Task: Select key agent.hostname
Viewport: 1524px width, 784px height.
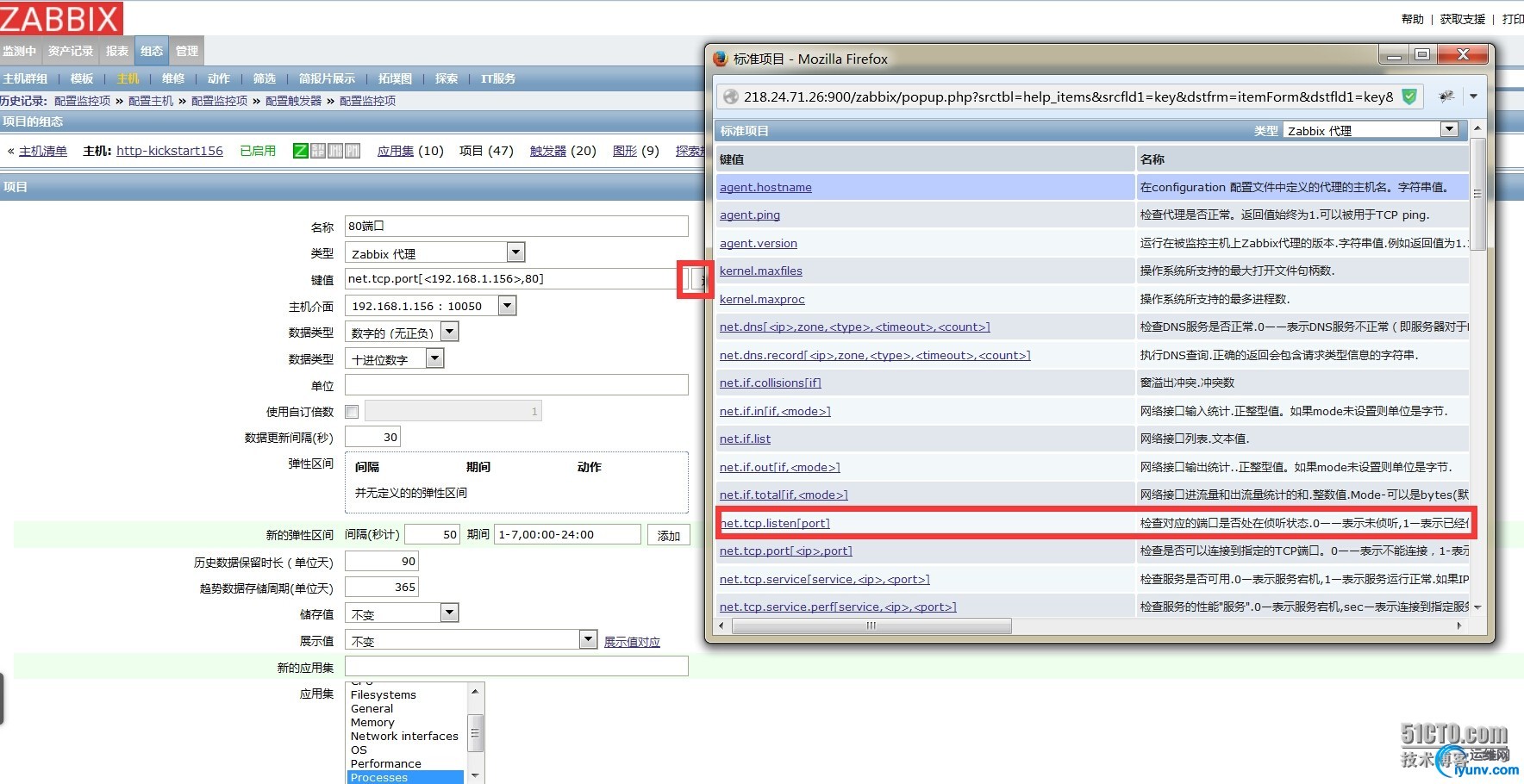Action: tap(765, 187)
